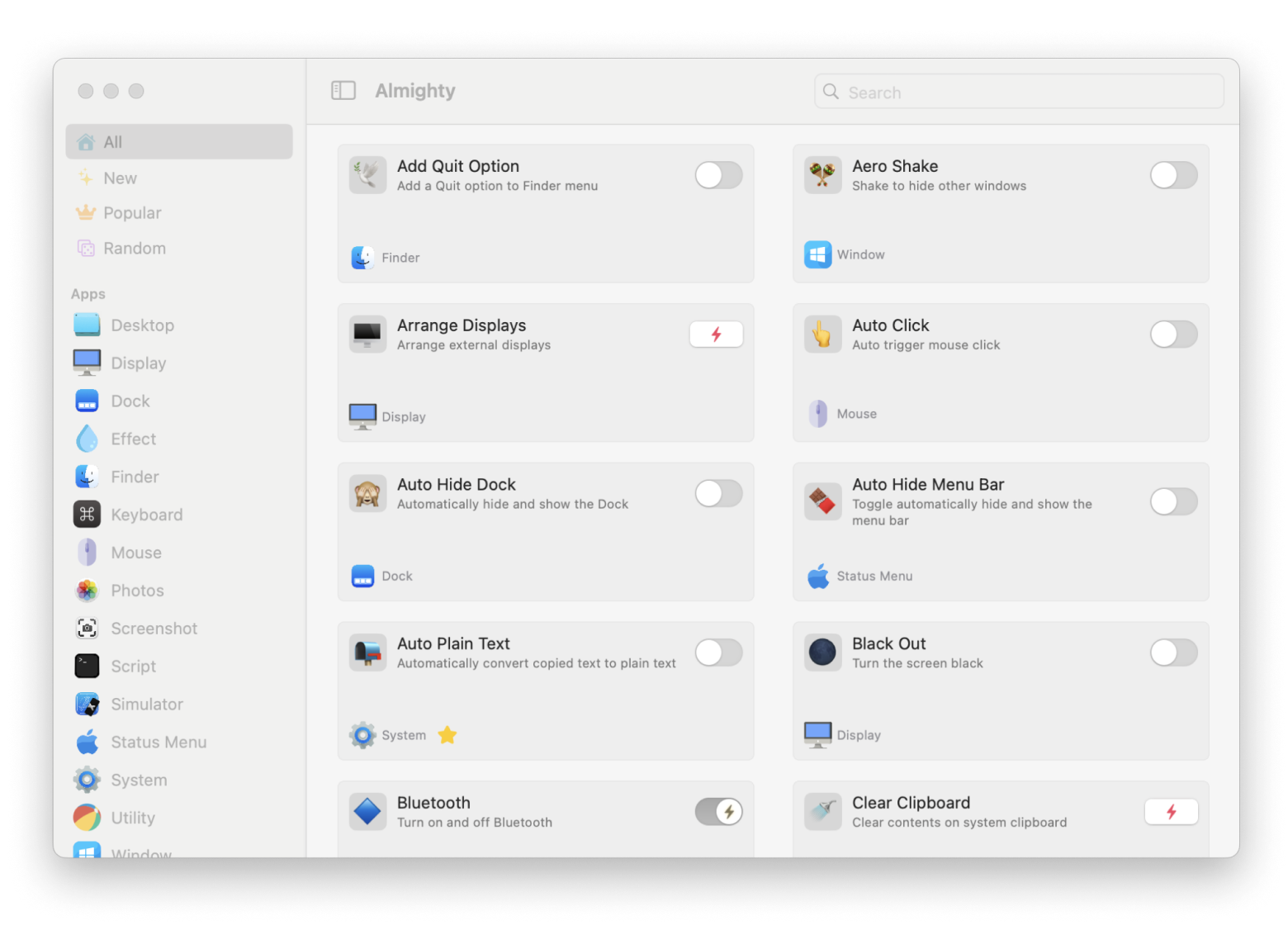Click the Clear Clipboard icon
The height and width of the screenshot is (935, 1288).
(x=822, y=812)
